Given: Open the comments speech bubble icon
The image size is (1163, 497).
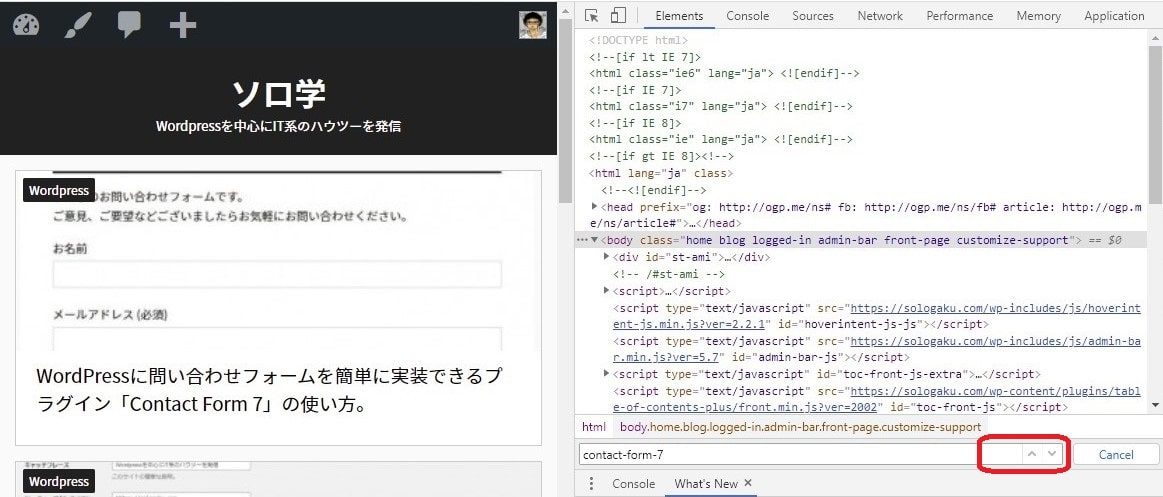Looking at the screenshot, I should point(130,25).
